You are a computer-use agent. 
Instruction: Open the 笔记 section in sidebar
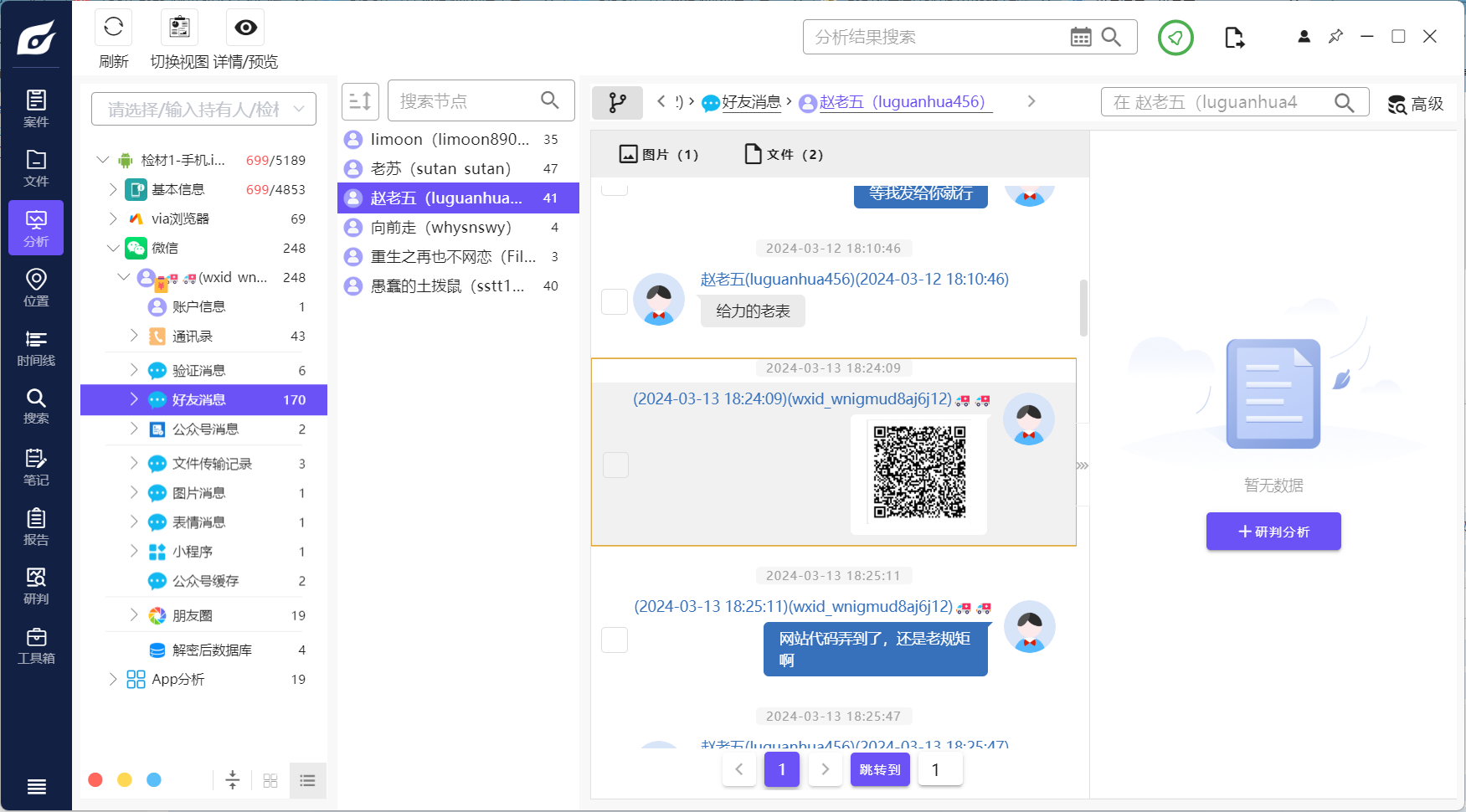(x=36, y=467)
